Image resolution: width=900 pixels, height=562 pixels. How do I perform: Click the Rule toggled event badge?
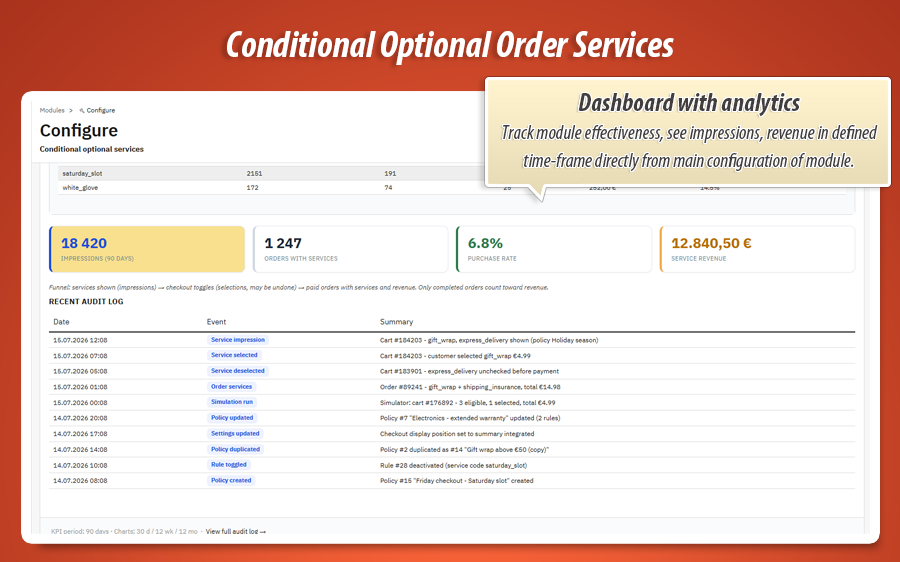pos(228,465)
